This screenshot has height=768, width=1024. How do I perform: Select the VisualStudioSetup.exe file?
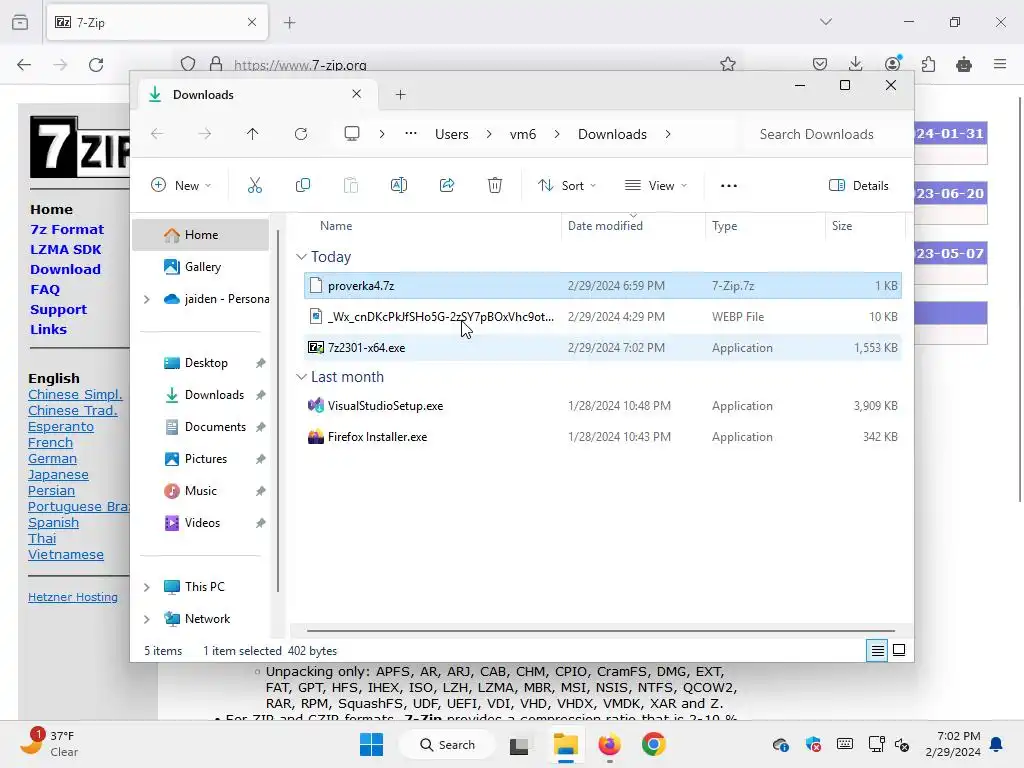tap(602, 406)
